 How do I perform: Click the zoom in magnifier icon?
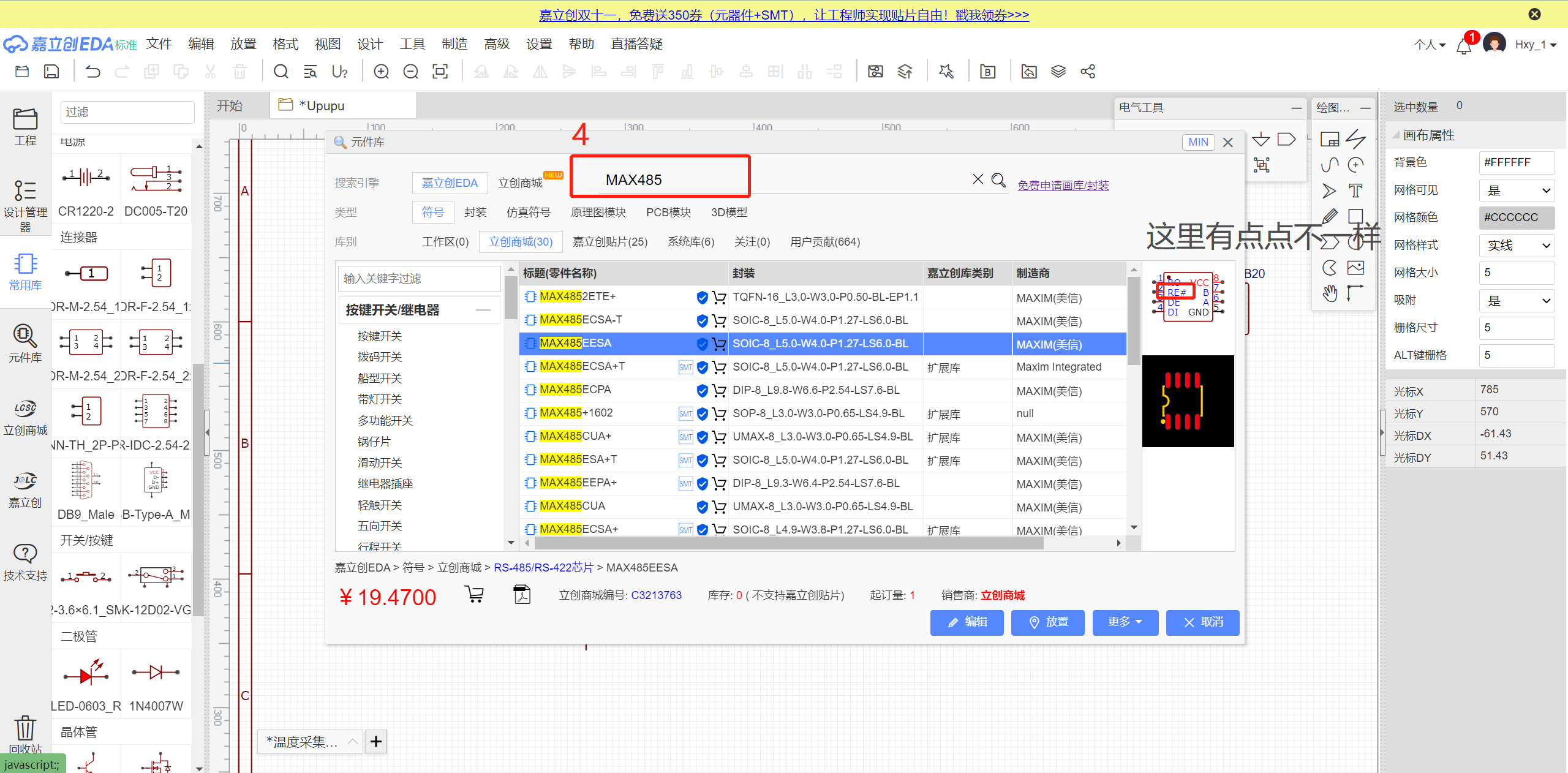[381, 72]
